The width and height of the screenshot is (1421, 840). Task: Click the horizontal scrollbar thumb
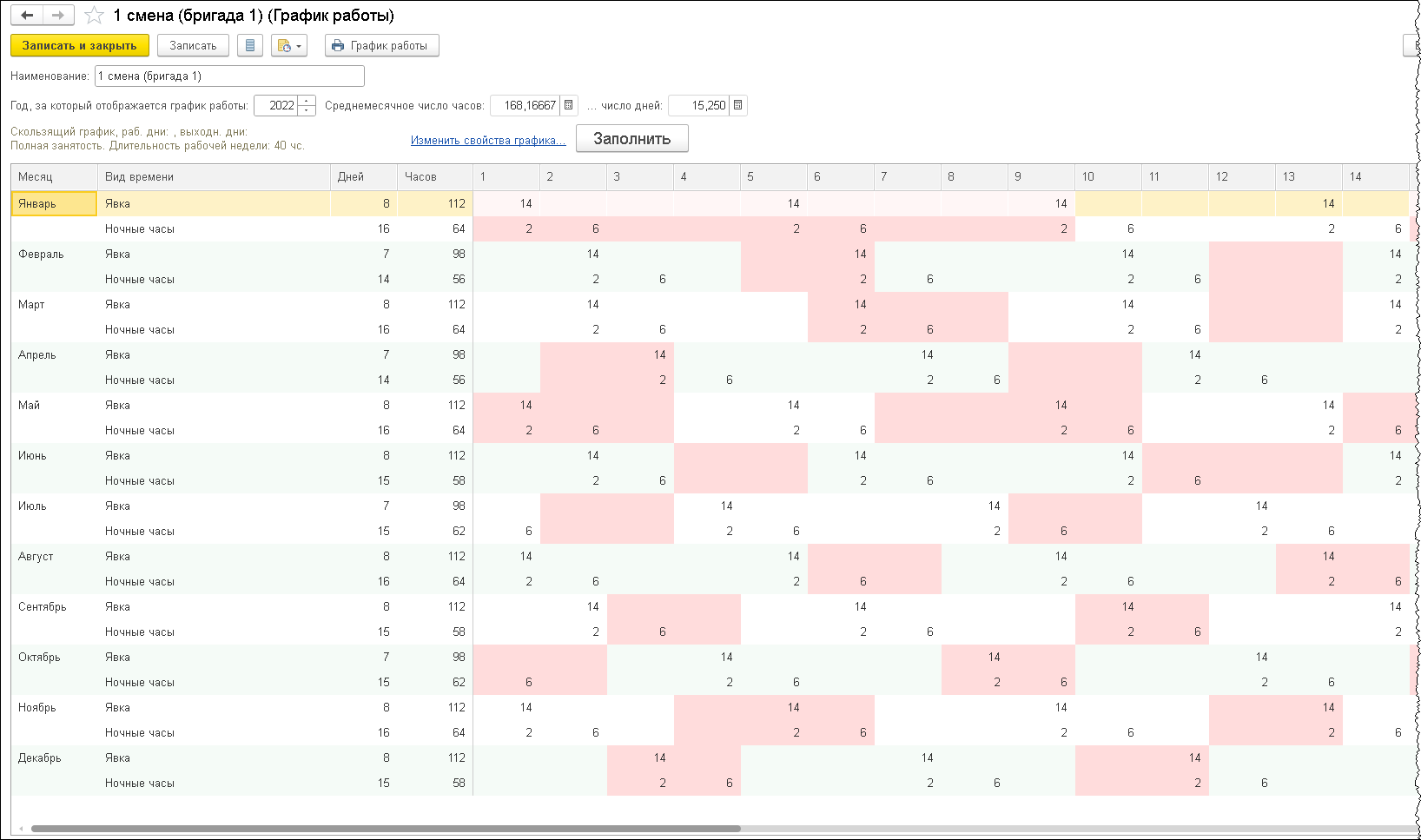click(385, 829)
